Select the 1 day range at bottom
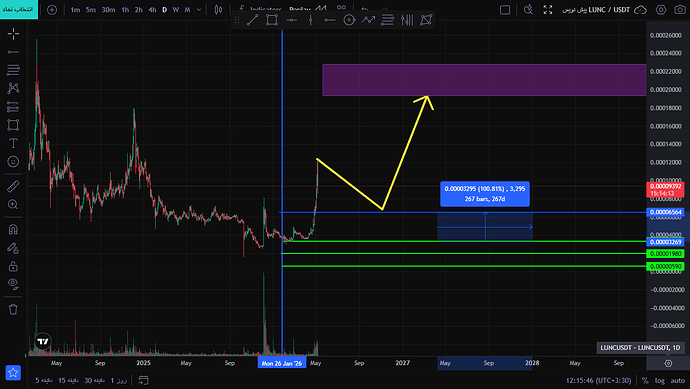The image size is (690, 389). click(118, 380)
